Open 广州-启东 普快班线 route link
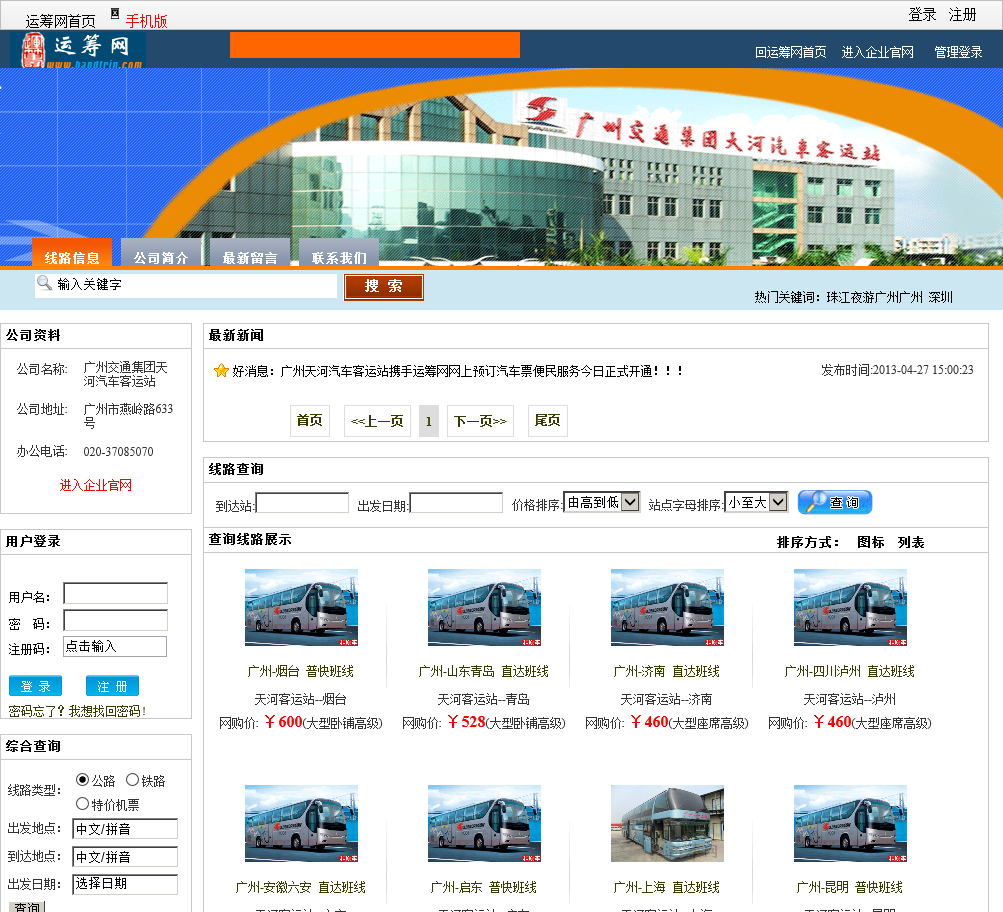This screenshot has height=912, width=1003. click(x=484, y=888)
